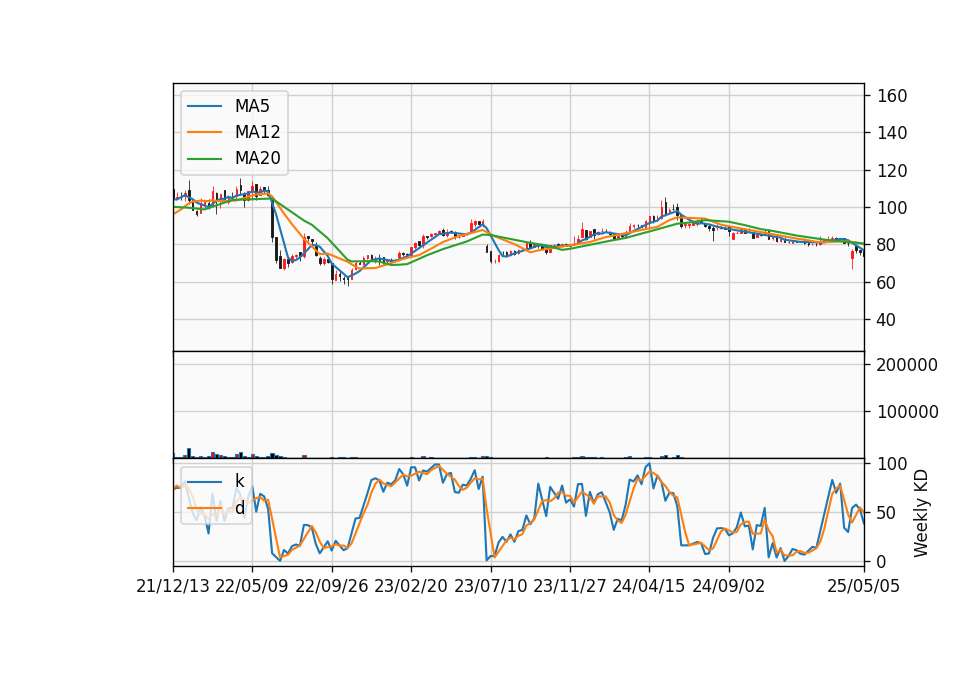This screenshot has width=960, height=690.
Task: Click the Weekly KD axis label
Action: (921, 513)
